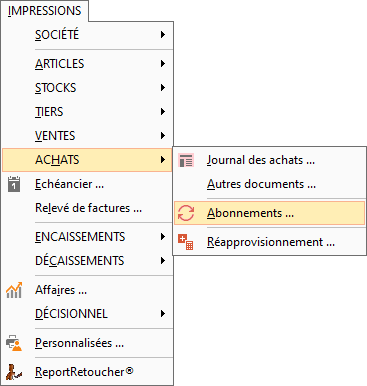Choose Réapprovisionnement menu entry text
This screenshot has width=367, height=386.
[x=271, y=242]
